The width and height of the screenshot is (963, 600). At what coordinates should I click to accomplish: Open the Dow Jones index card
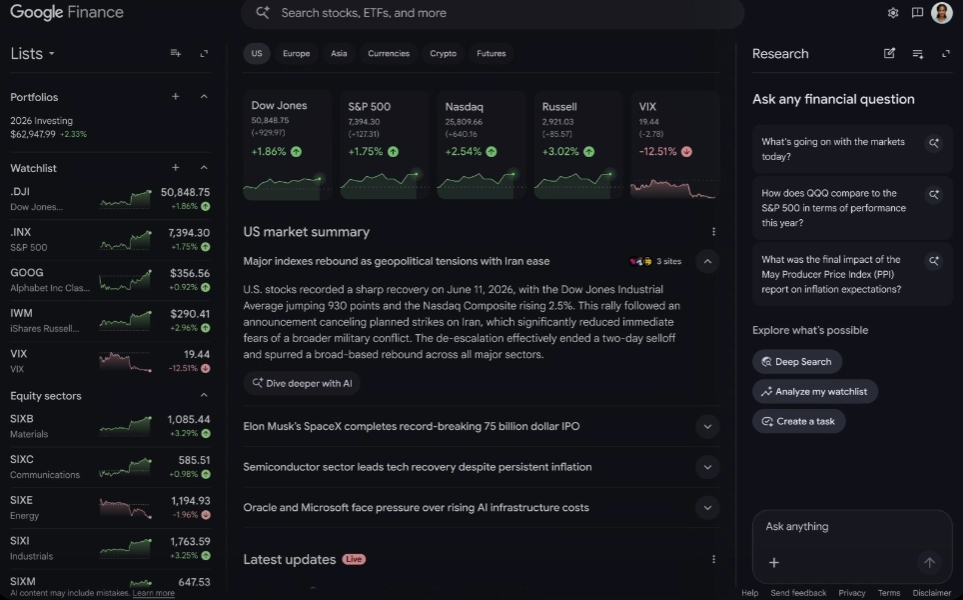(x=287, y=146)
